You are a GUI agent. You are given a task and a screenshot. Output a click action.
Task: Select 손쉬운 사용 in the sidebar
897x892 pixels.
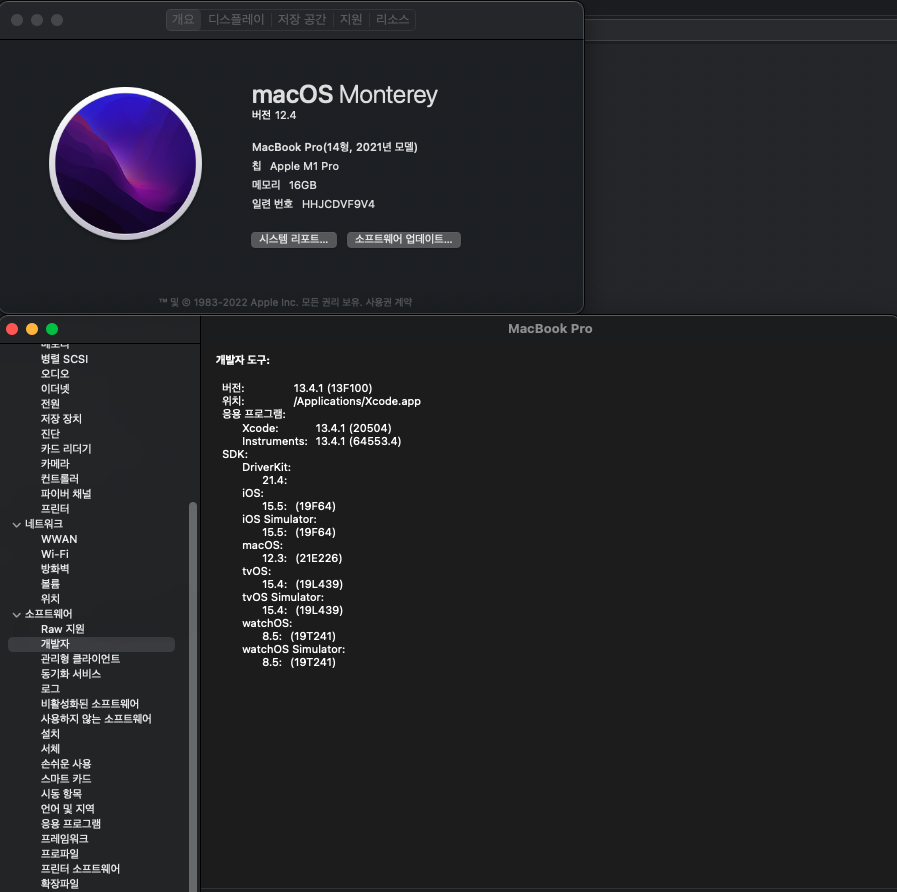(66, 764)
